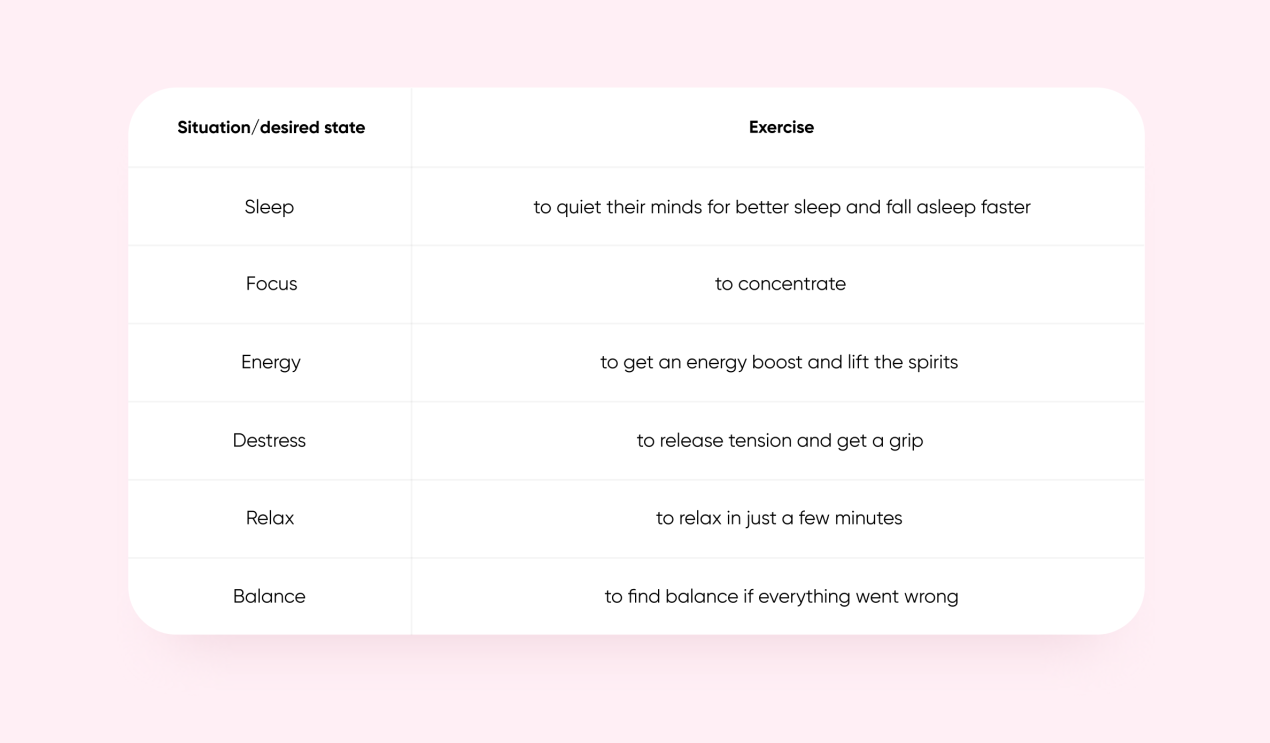Click 'lift the spirits' in the Energy row

click(903, 362)
